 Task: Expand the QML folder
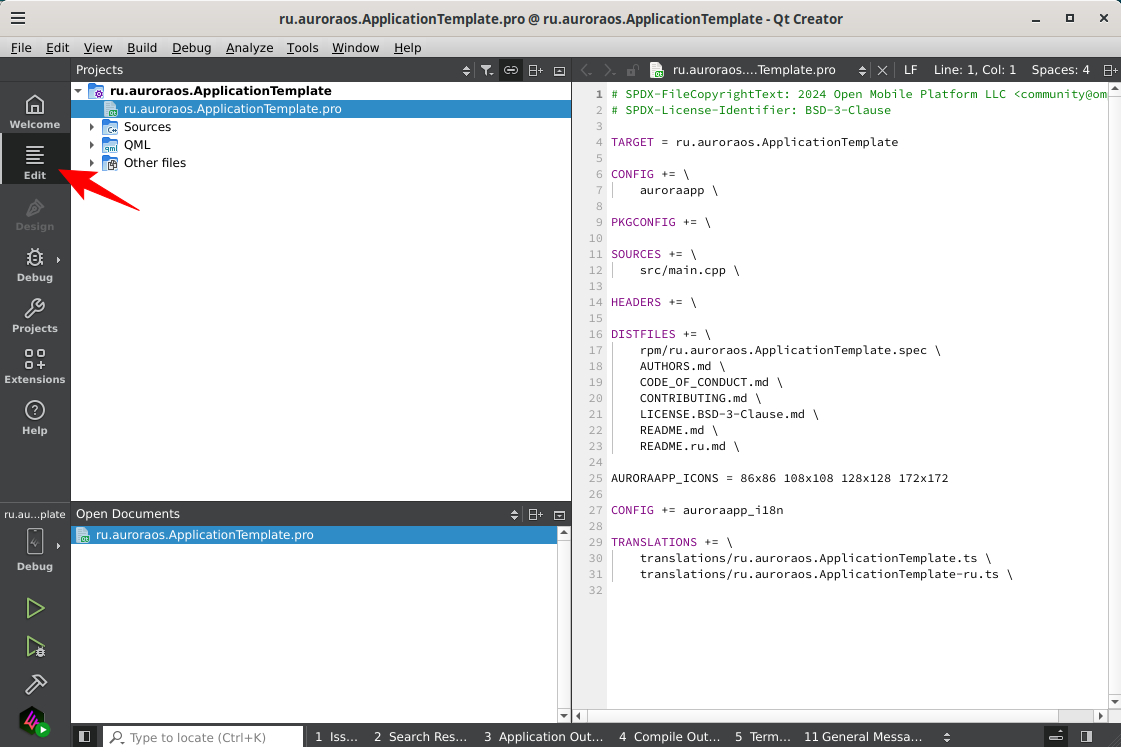coord(92,144)
